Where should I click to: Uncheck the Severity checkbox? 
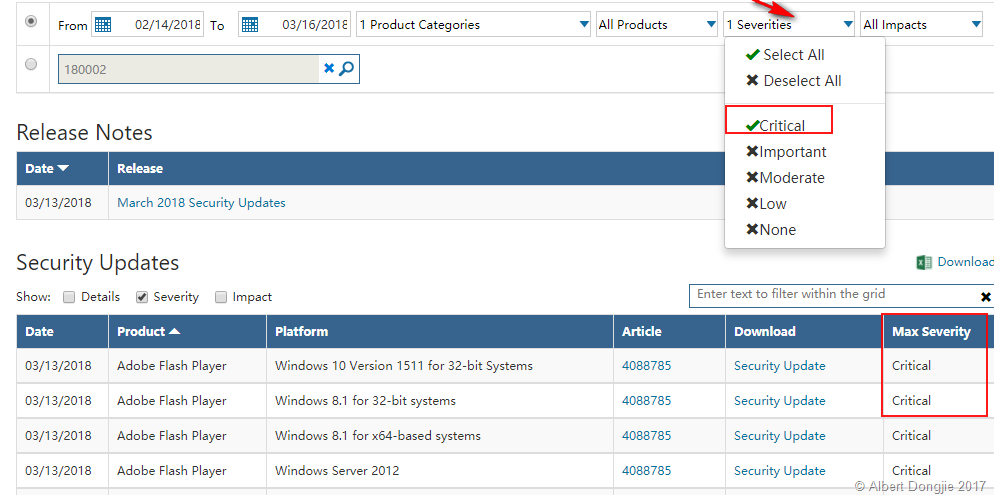(x=142, y=297)
